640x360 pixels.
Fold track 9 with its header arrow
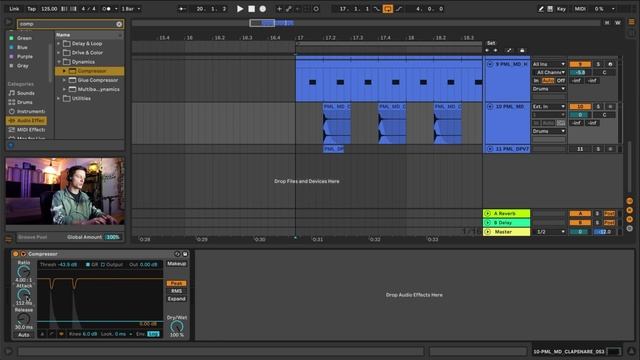(490, 64)
